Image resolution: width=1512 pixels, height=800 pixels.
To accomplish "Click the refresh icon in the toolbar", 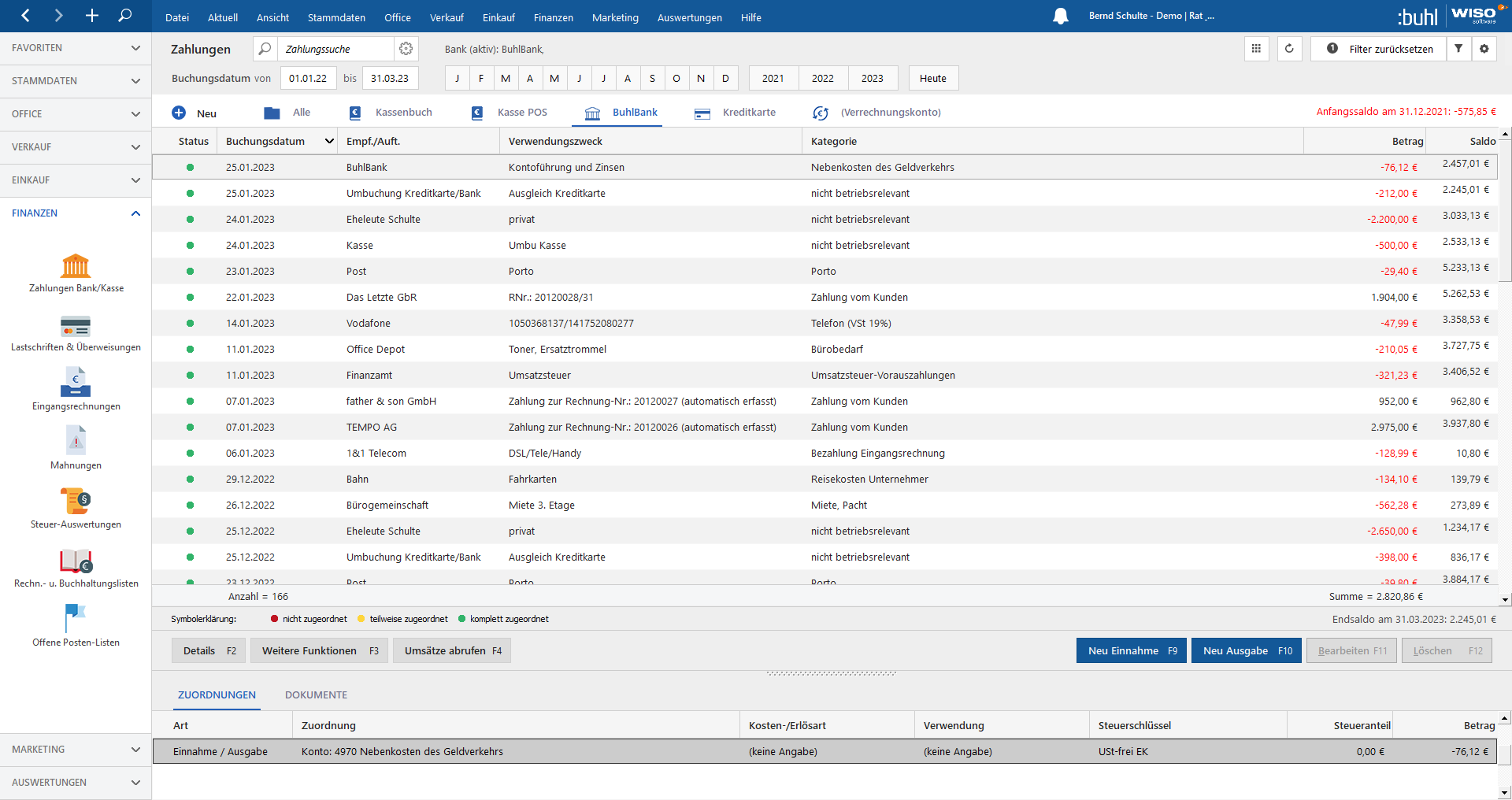I will coord(1289,49).
